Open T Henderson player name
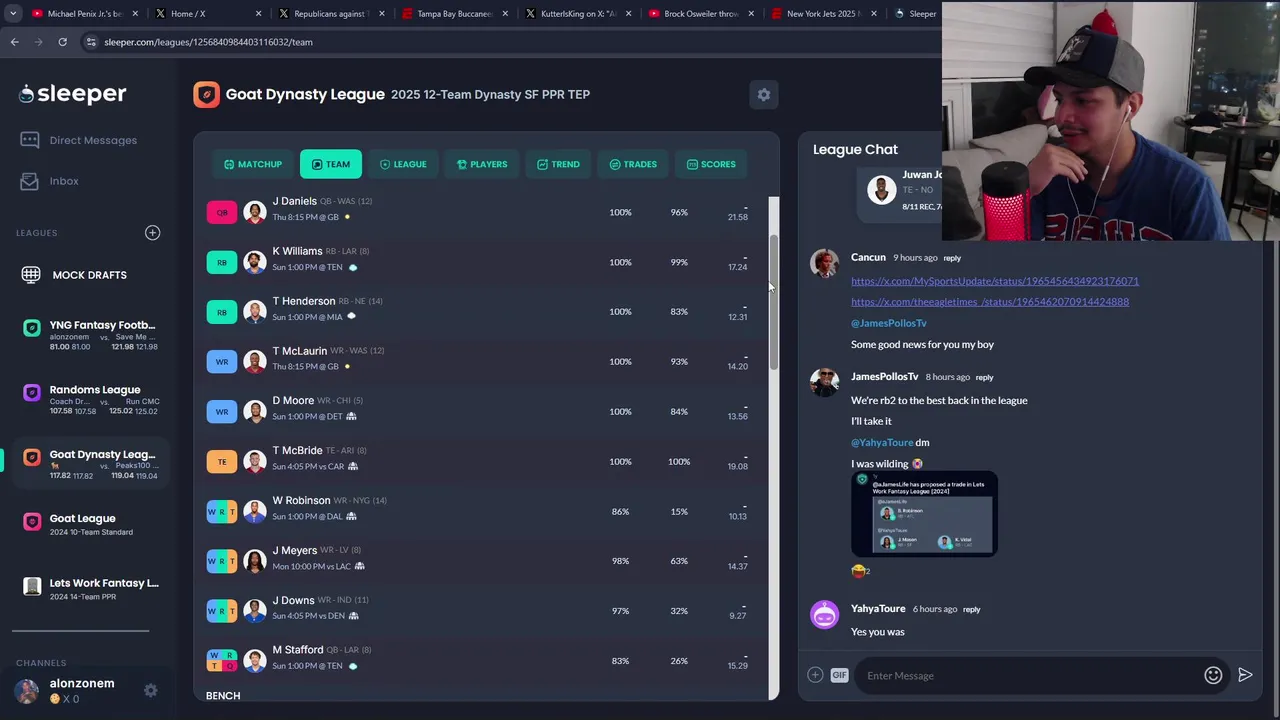1280x720 pixels. 303,301
